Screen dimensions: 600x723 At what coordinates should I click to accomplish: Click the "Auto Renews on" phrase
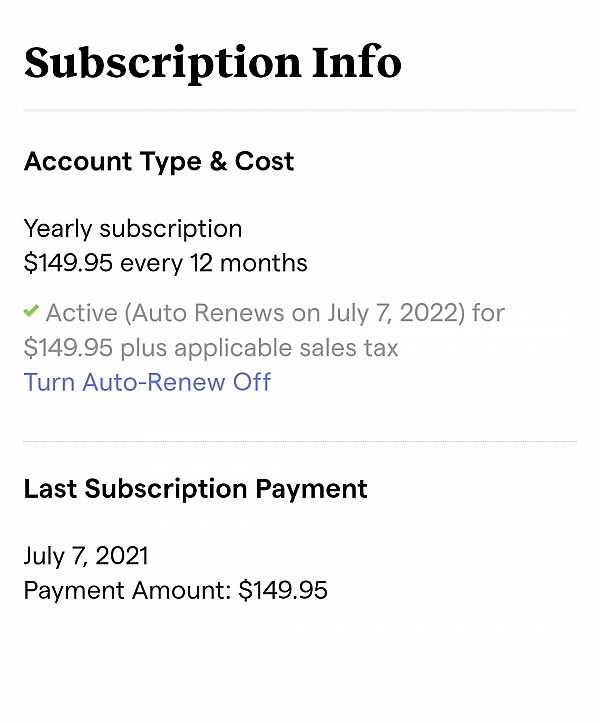pyautogui.click(x=223, y=313)
